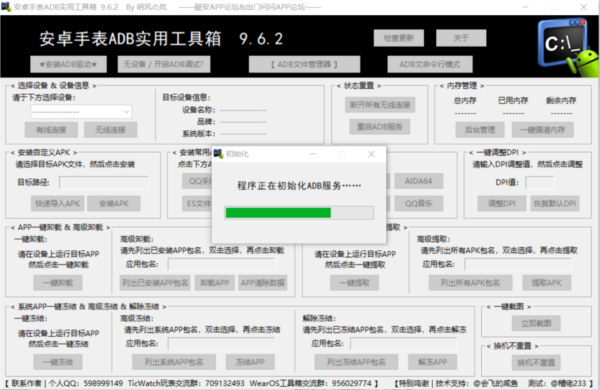
Task: Click 检查更新 button
Action: coord(399,38)
